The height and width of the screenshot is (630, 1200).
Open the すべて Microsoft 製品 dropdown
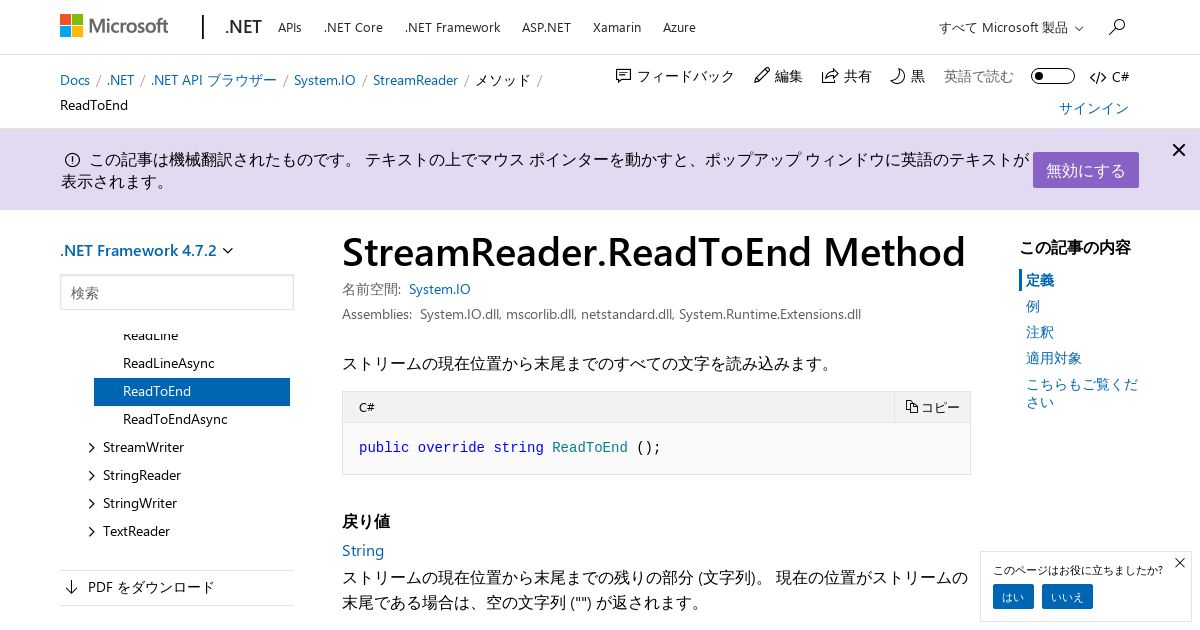tap(1011, 28)
